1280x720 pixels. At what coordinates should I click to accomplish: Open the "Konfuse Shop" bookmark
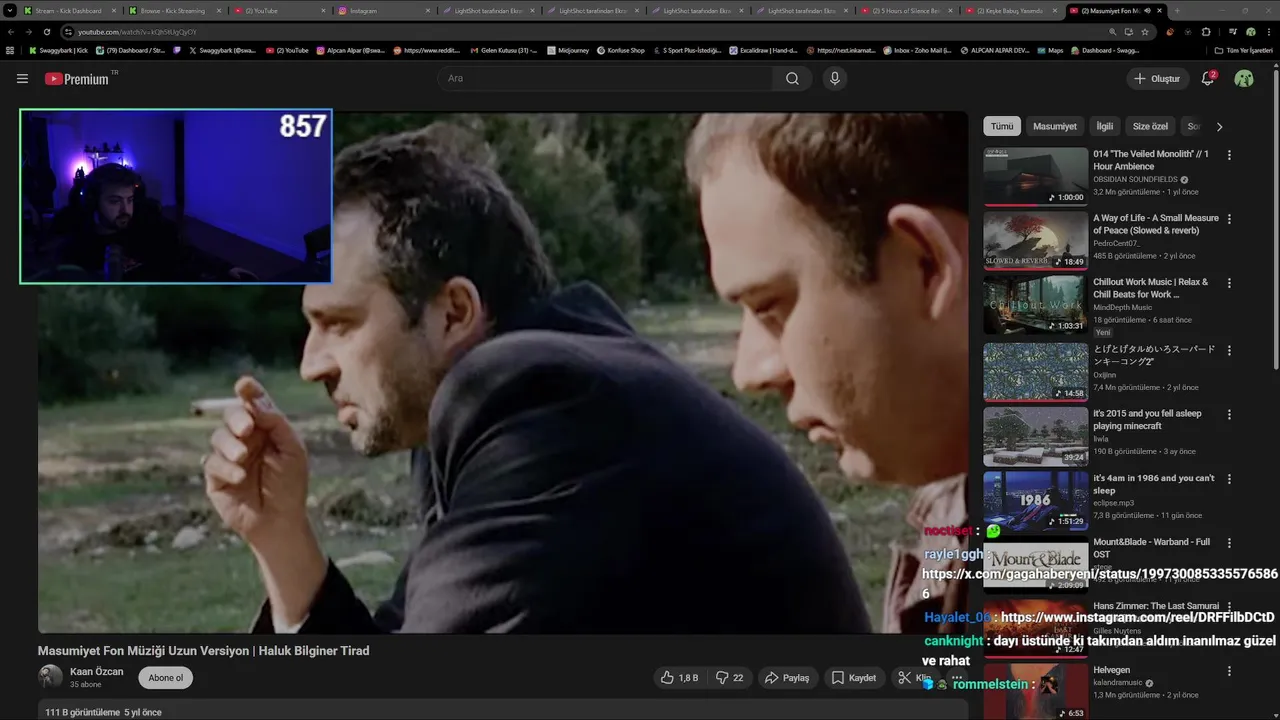click(621, 50)
